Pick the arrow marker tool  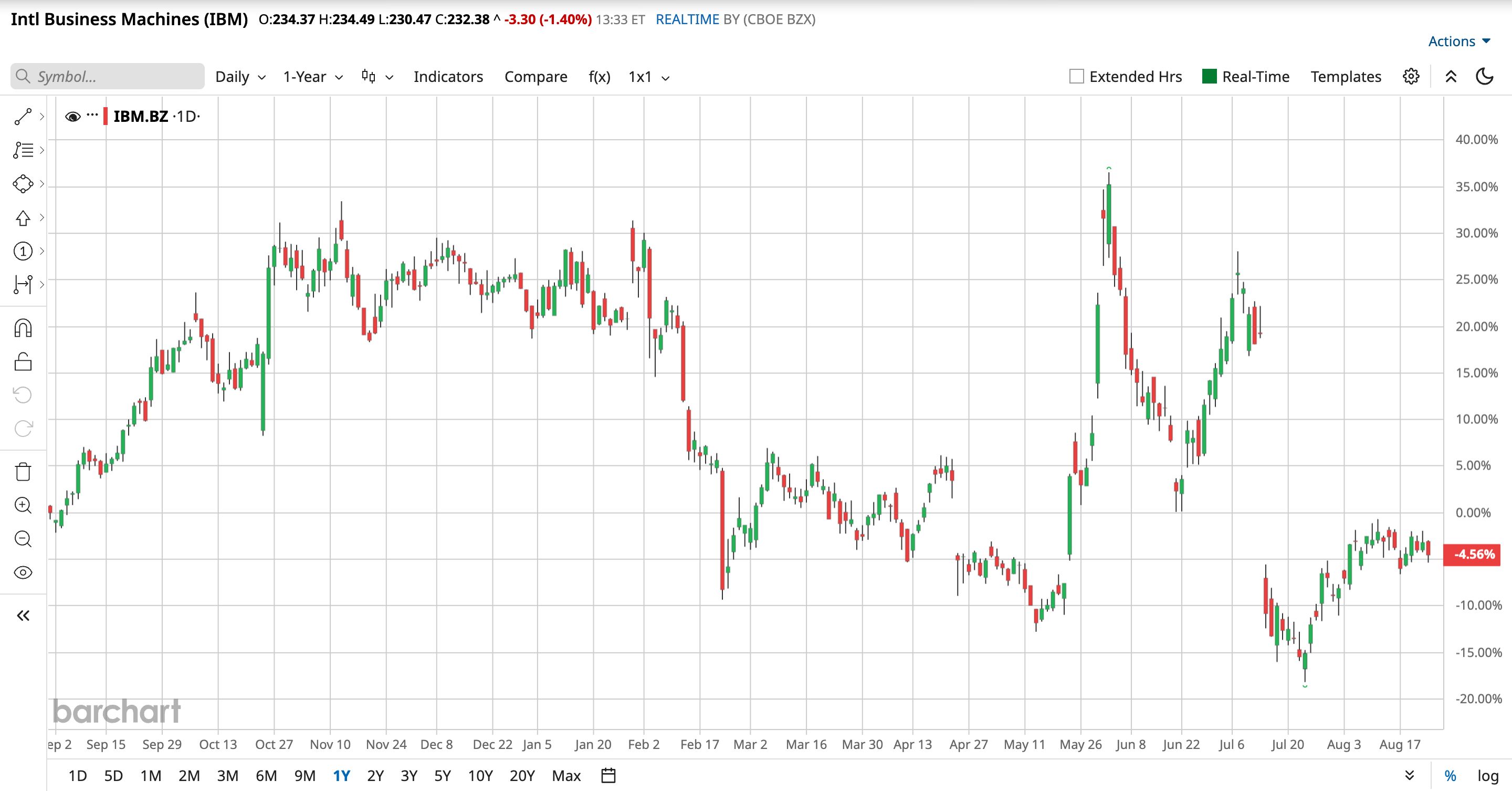[x=23, y=218]
